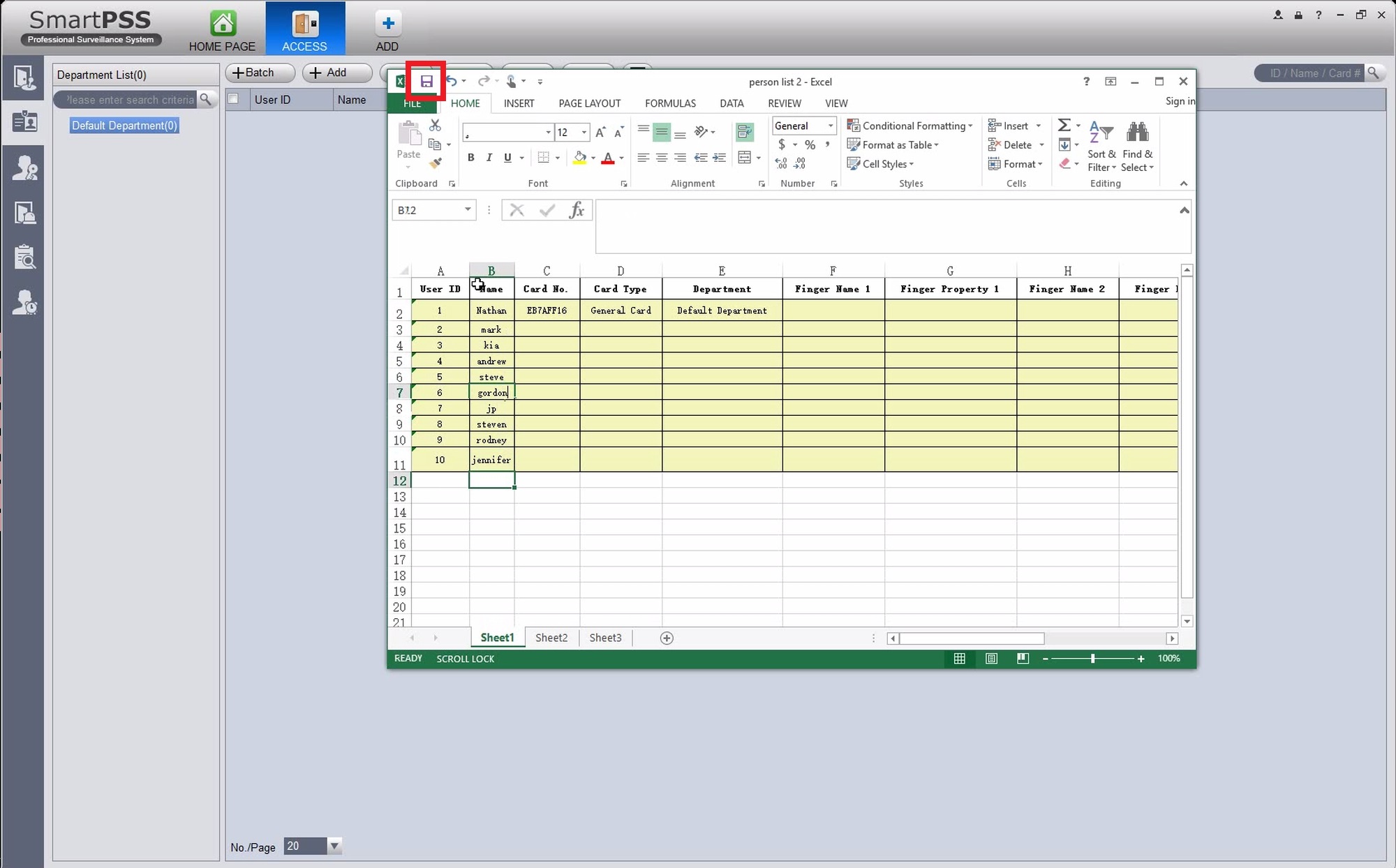Click the Italic formatting icon
The image size is (1396, 868).
pyautogui.click(x=489, y=158)
